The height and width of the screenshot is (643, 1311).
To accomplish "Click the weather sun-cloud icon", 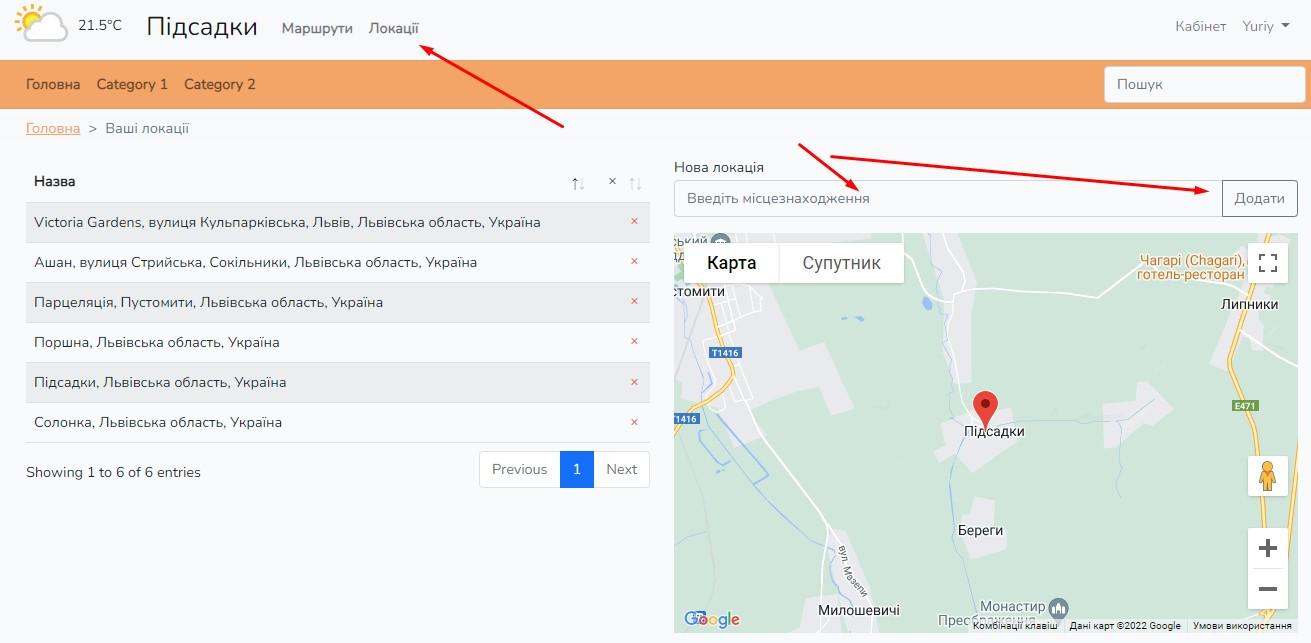I will tap(41, 24).
